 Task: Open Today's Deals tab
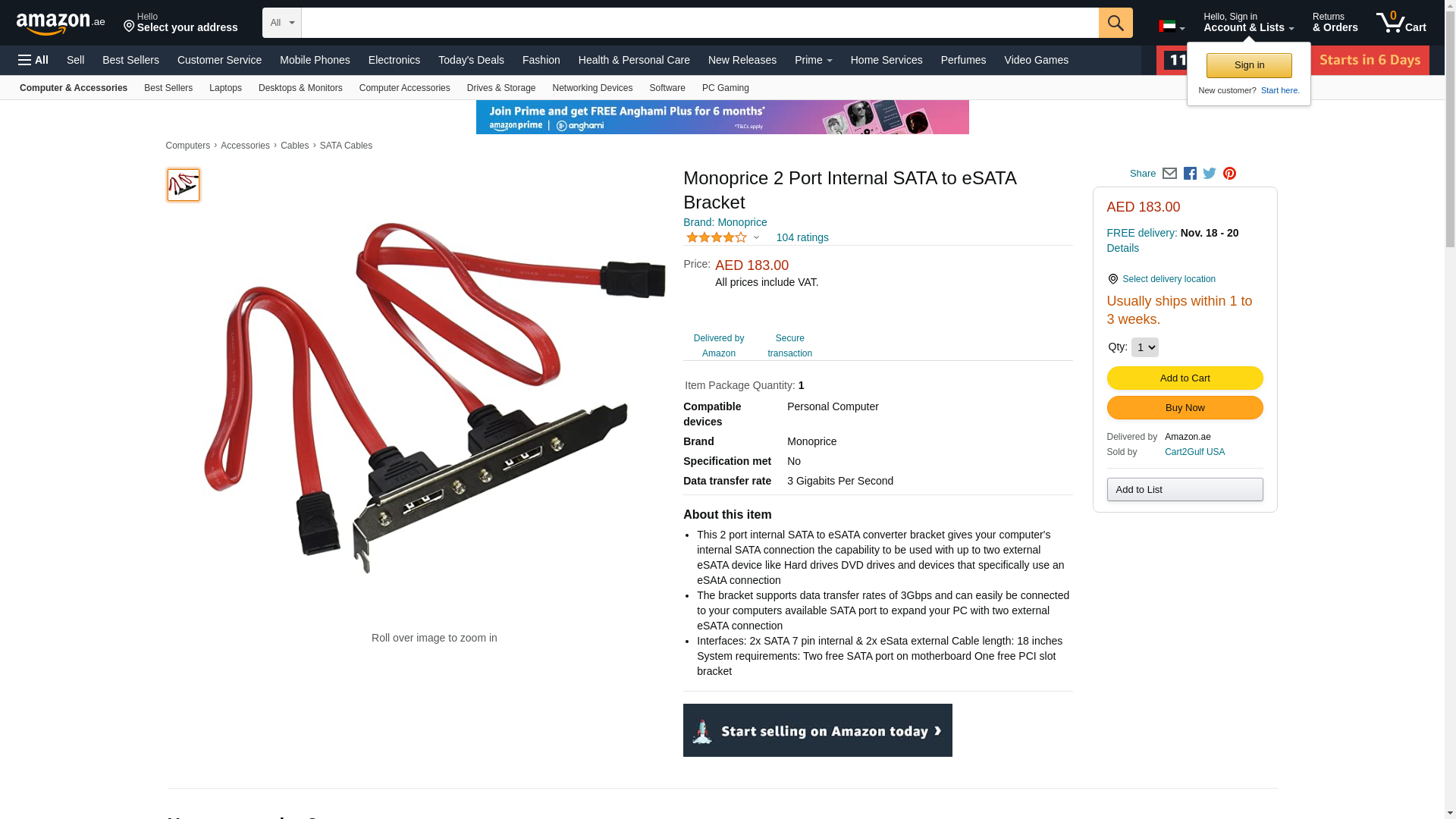pyautogui.click(x=471, y=60)
